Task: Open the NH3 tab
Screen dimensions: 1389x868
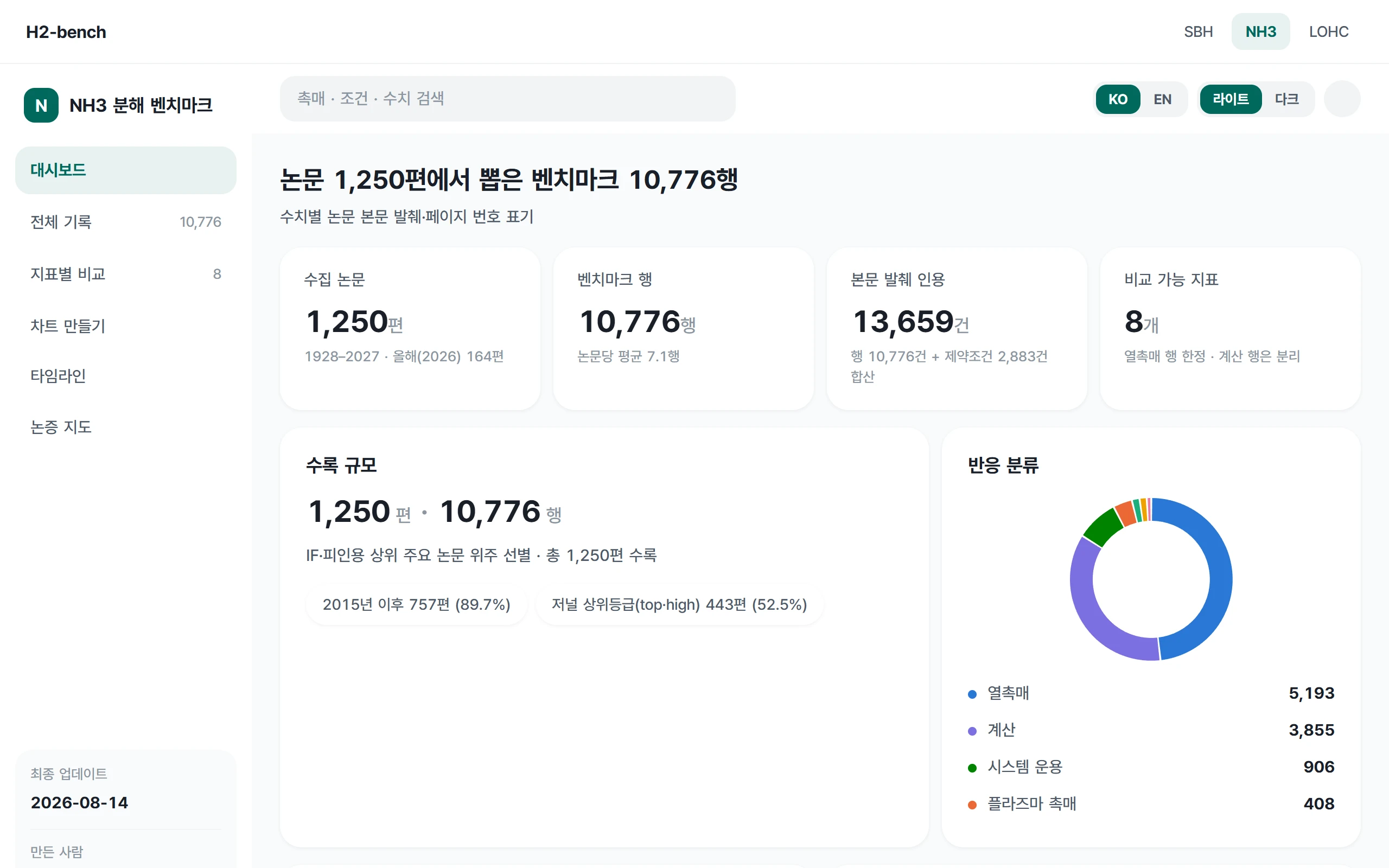Action: 1260,31
